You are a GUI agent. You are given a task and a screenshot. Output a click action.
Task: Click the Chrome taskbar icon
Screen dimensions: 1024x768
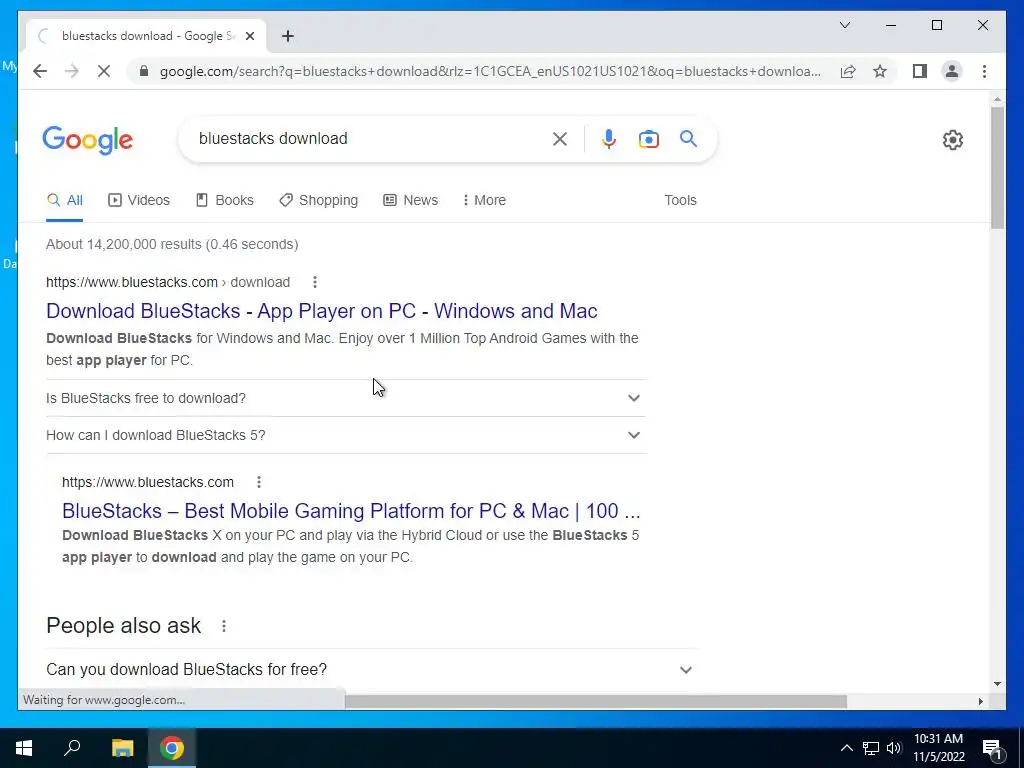tap(172, 748)
